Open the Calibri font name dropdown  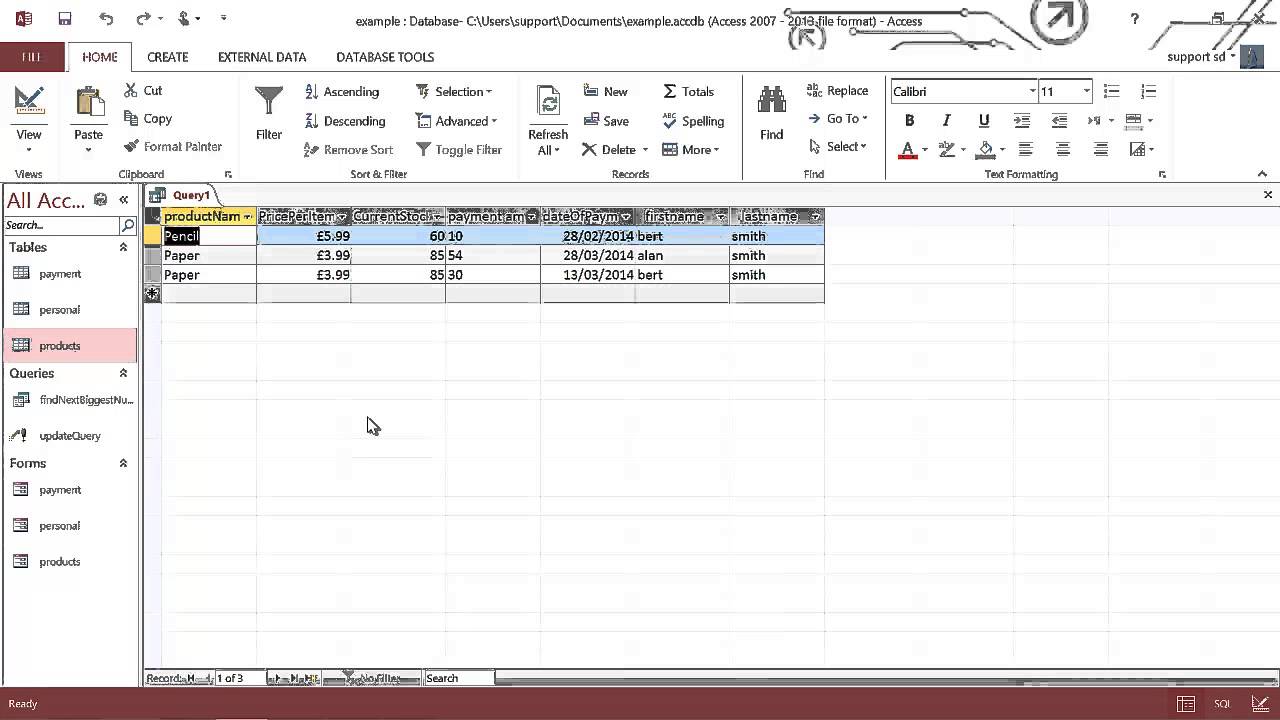pos(1033,91)
